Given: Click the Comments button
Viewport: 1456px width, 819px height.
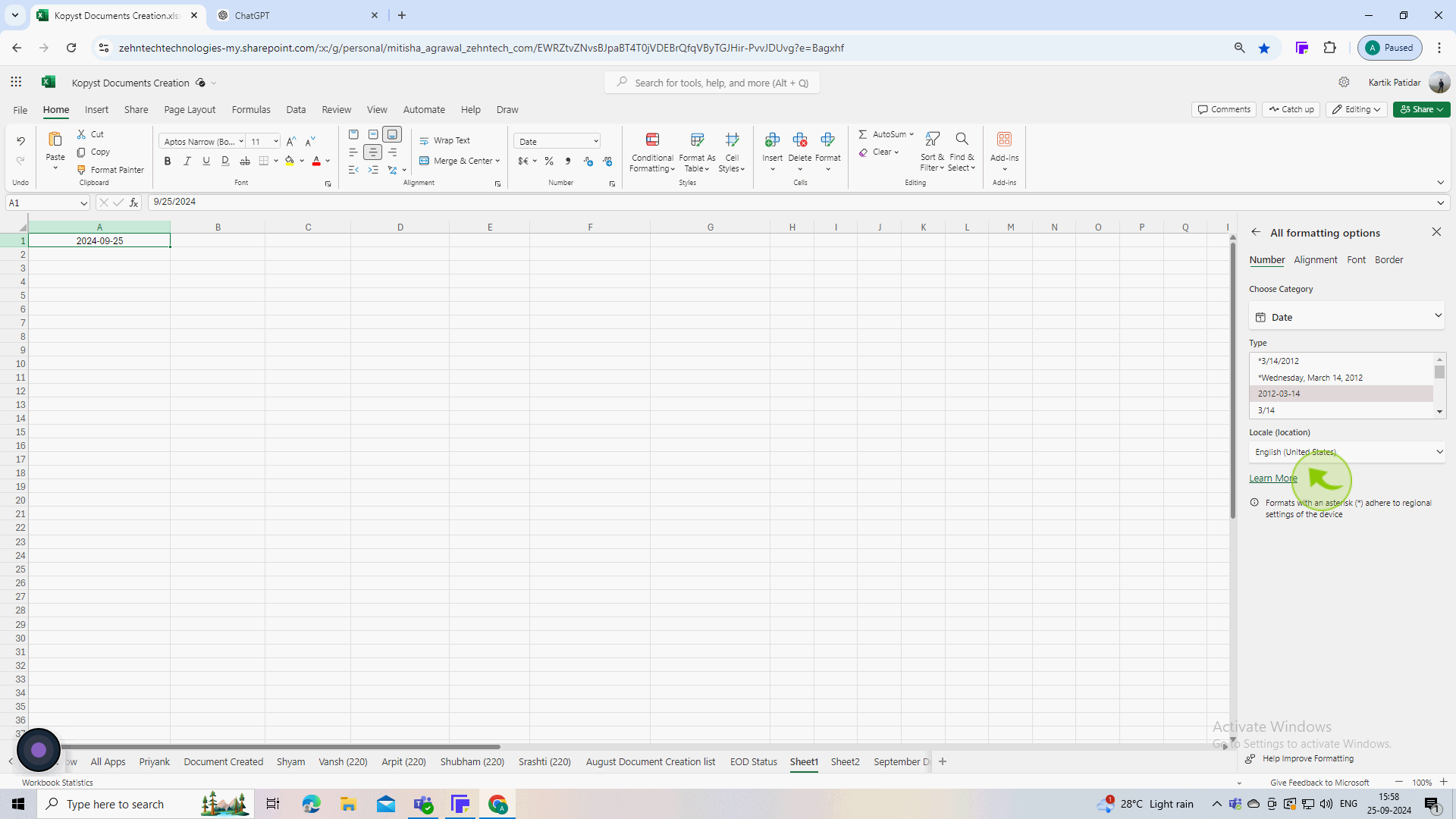Looking at the screenshot, I should [1224, 109].
